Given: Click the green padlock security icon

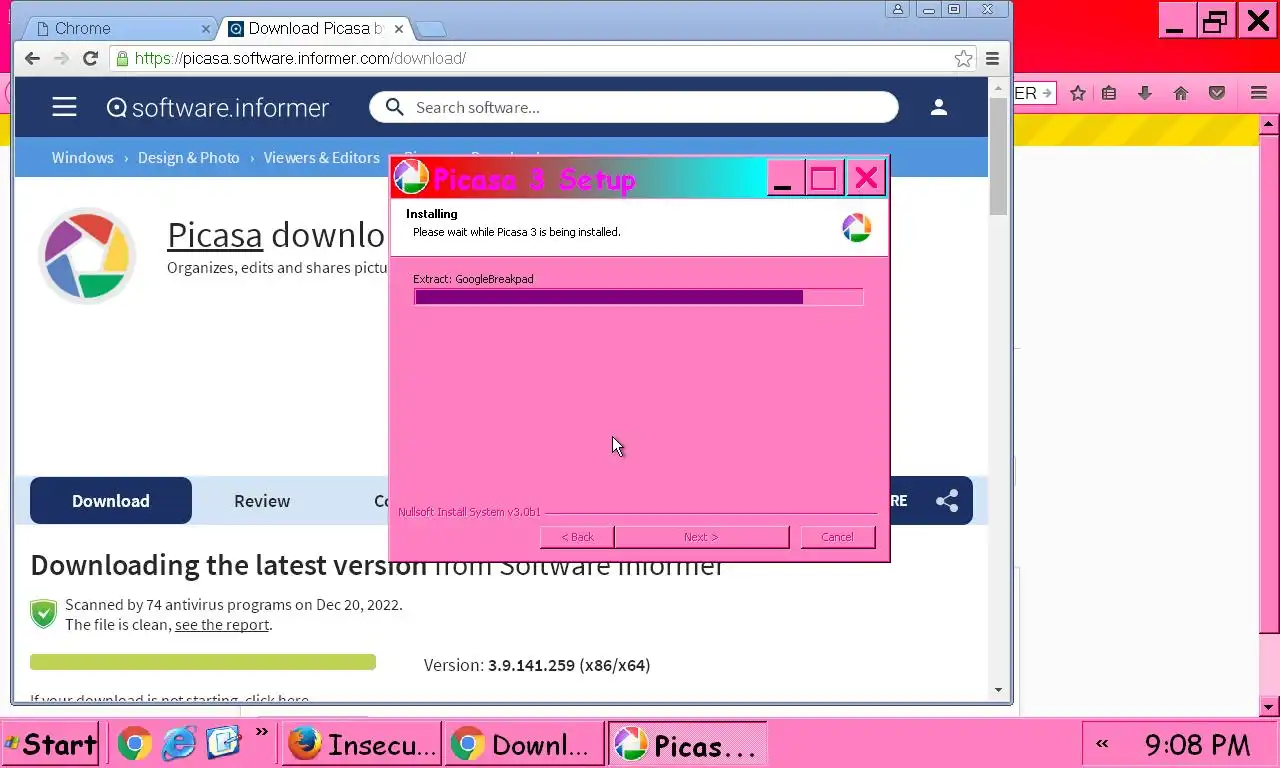Looking at the screenshot, I should click(x=122, y=58).
